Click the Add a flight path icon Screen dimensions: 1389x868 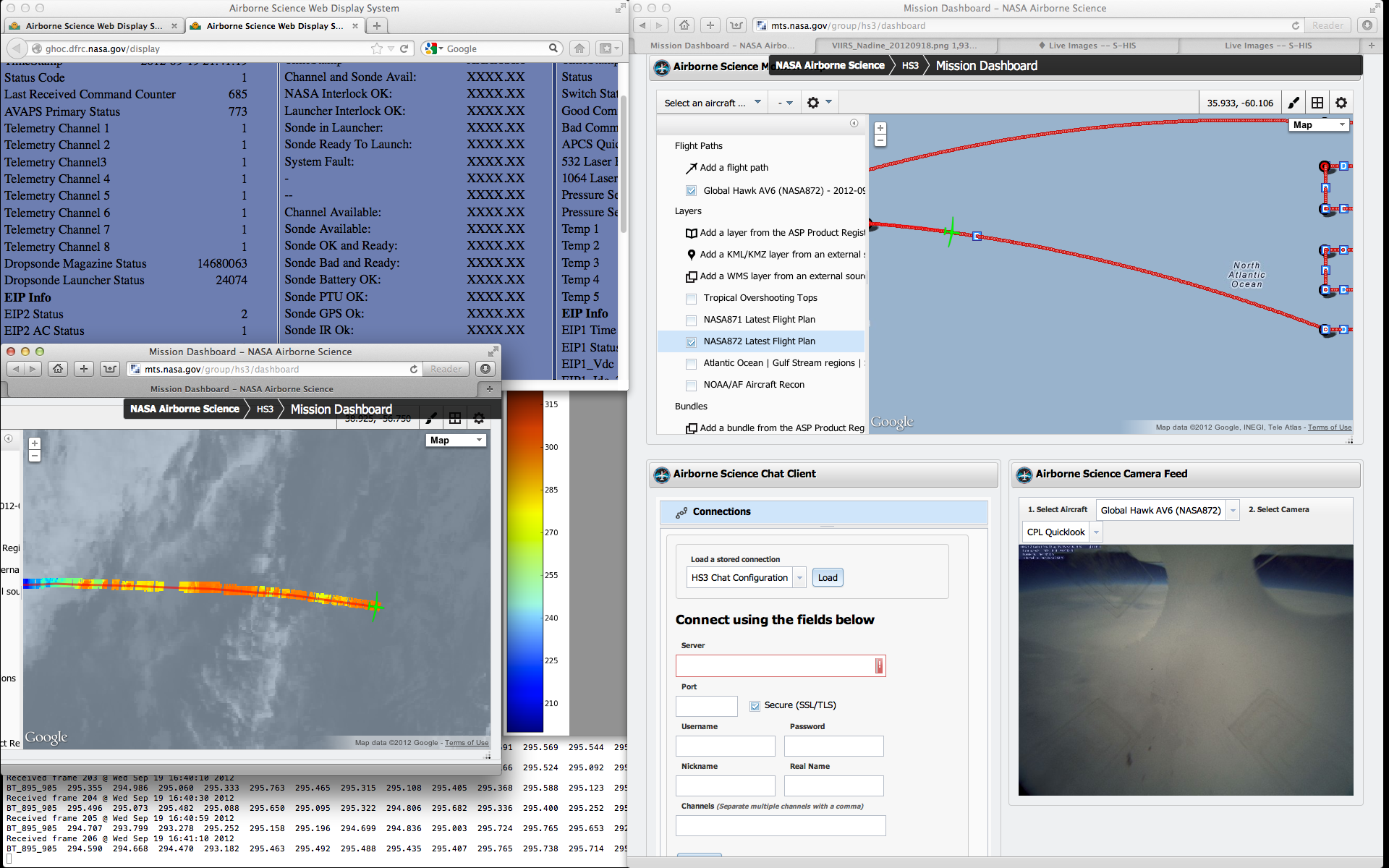click(x=692, y=168)
